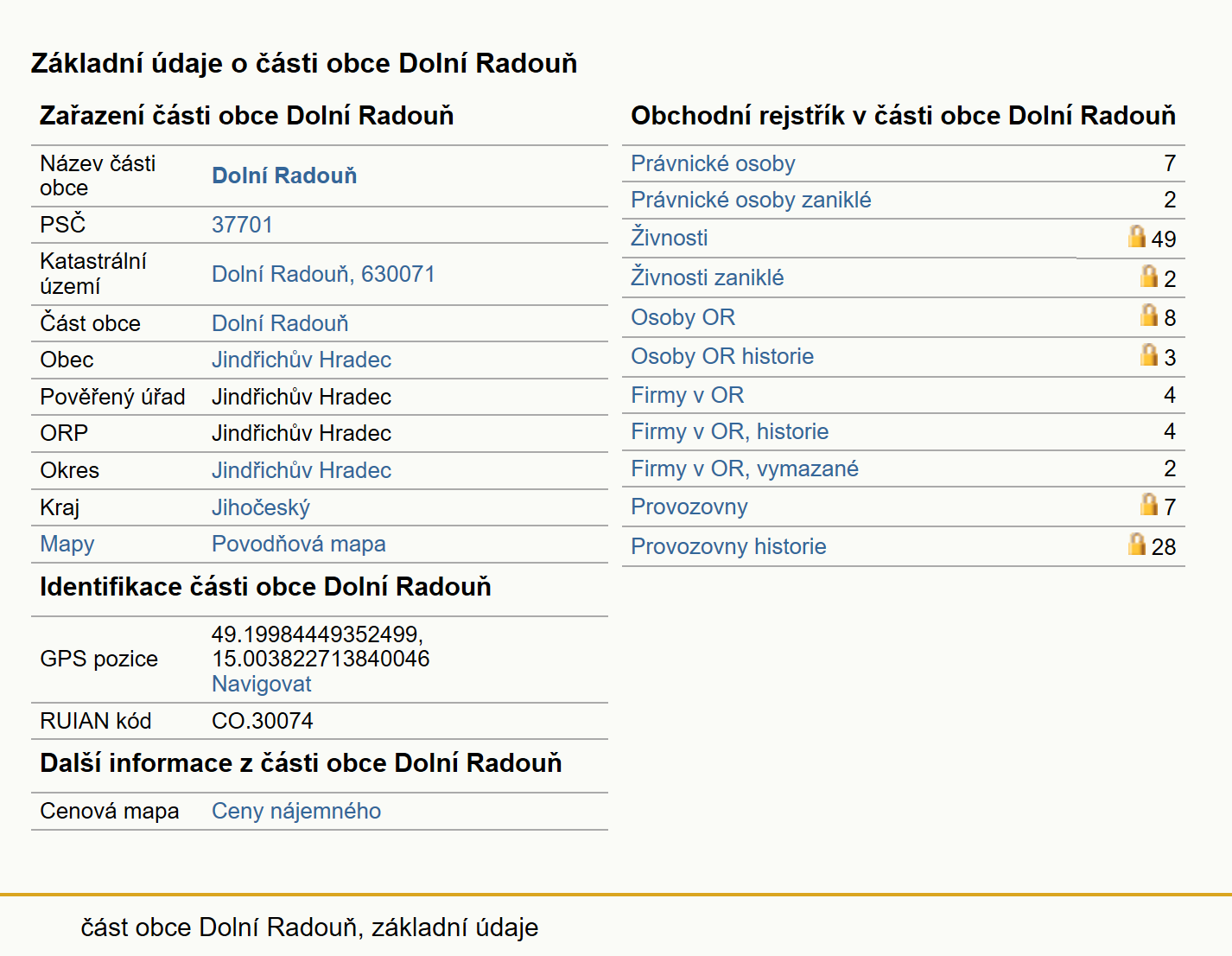Open cadastral area Dolní Radouň, 630071 link
1232x956 pixels.
323,274
